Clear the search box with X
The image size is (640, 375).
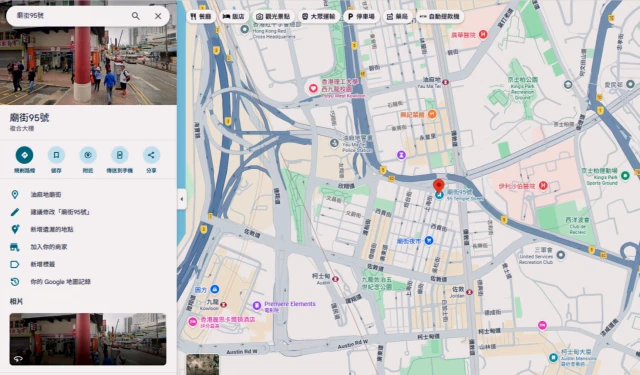(x=158, y=16)
